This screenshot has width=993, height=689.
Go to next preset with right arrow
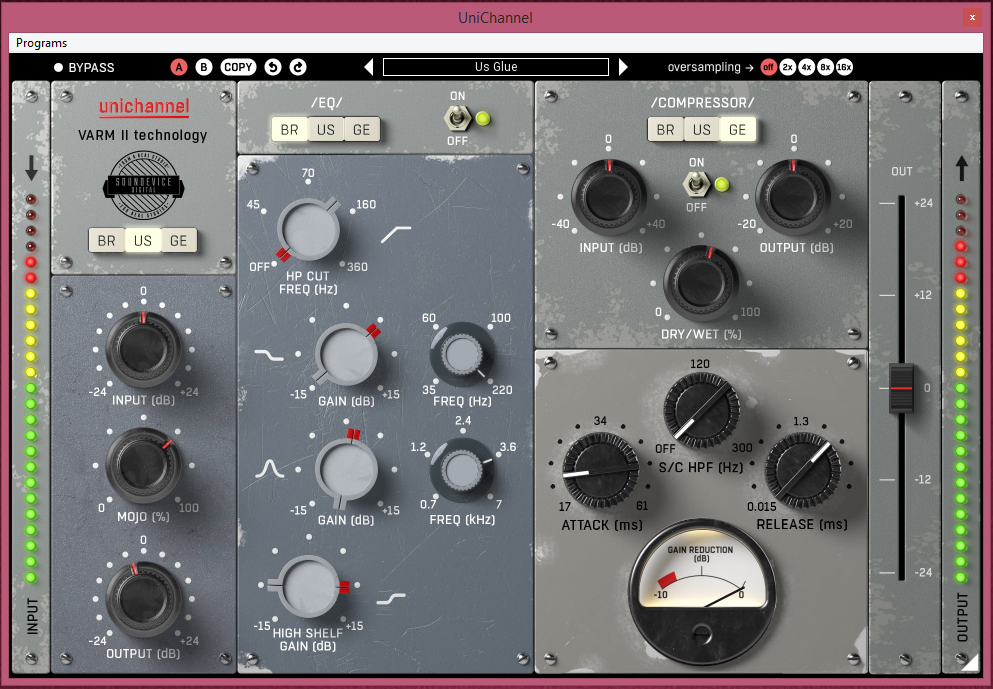click(x=623, y=67)
